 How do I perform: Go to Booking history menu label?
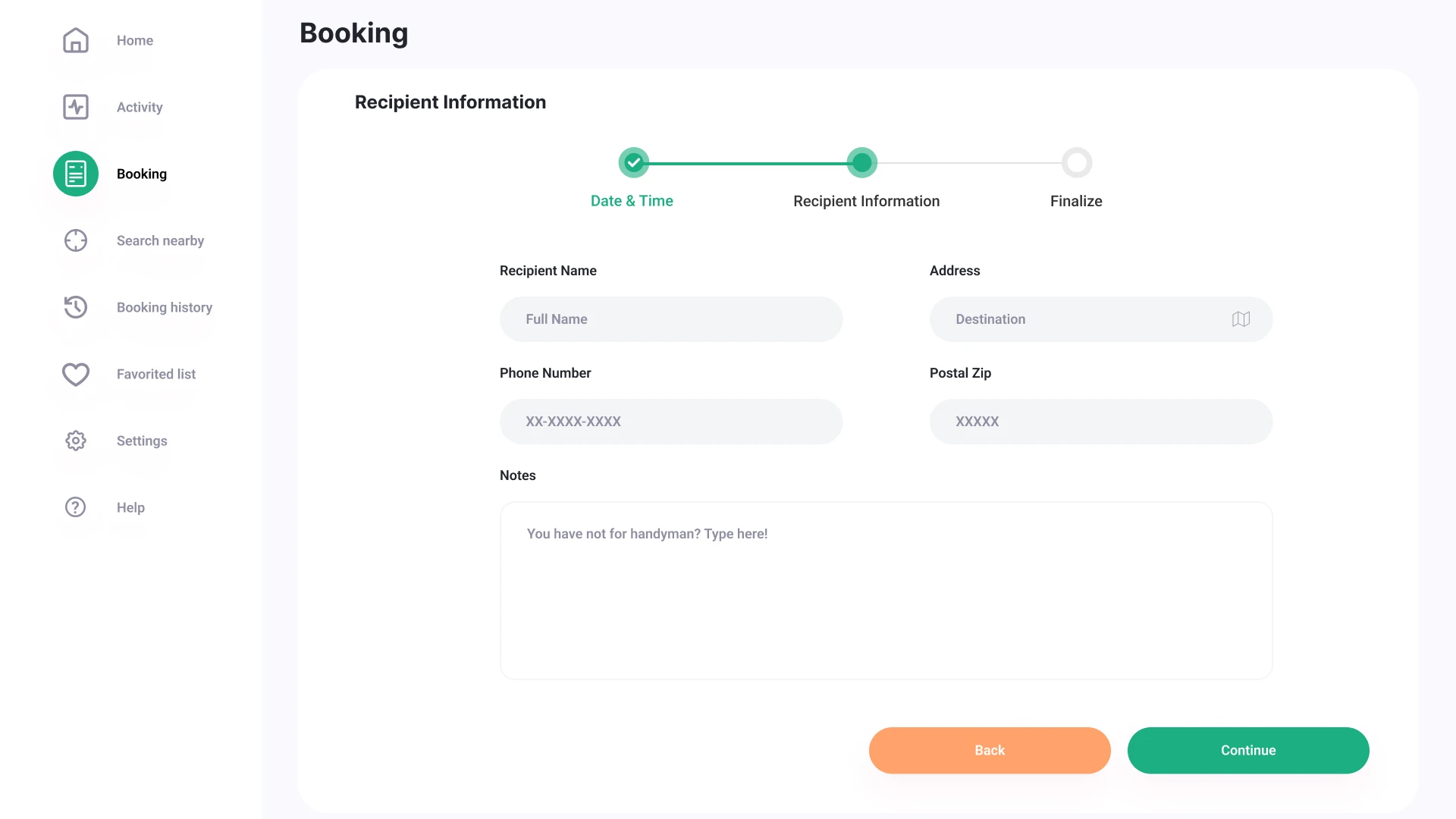(x=165, y=307)
